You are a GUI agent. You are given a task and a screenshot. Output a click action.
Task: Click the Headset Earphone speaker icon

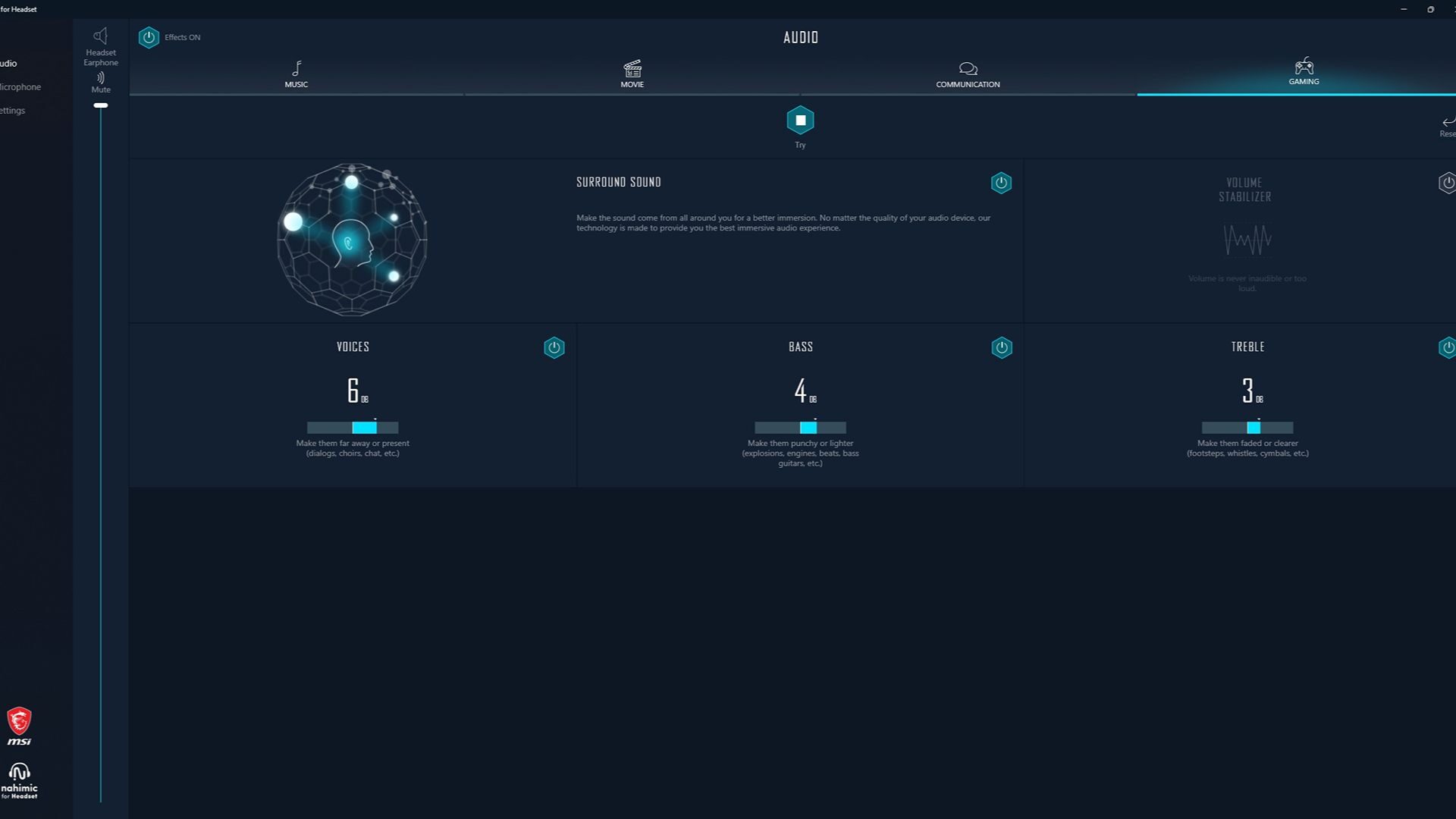click(x=100, y=36)
